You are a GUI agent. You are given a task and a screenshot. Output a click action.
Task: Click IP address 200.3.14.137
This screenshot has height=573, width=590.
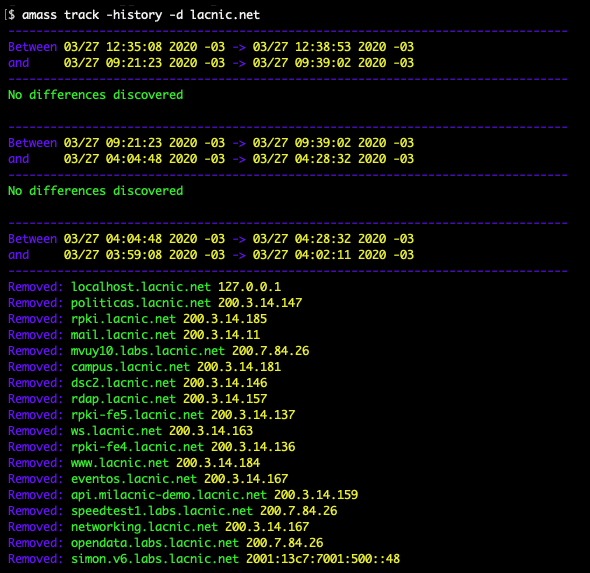[x=253, y=415]
